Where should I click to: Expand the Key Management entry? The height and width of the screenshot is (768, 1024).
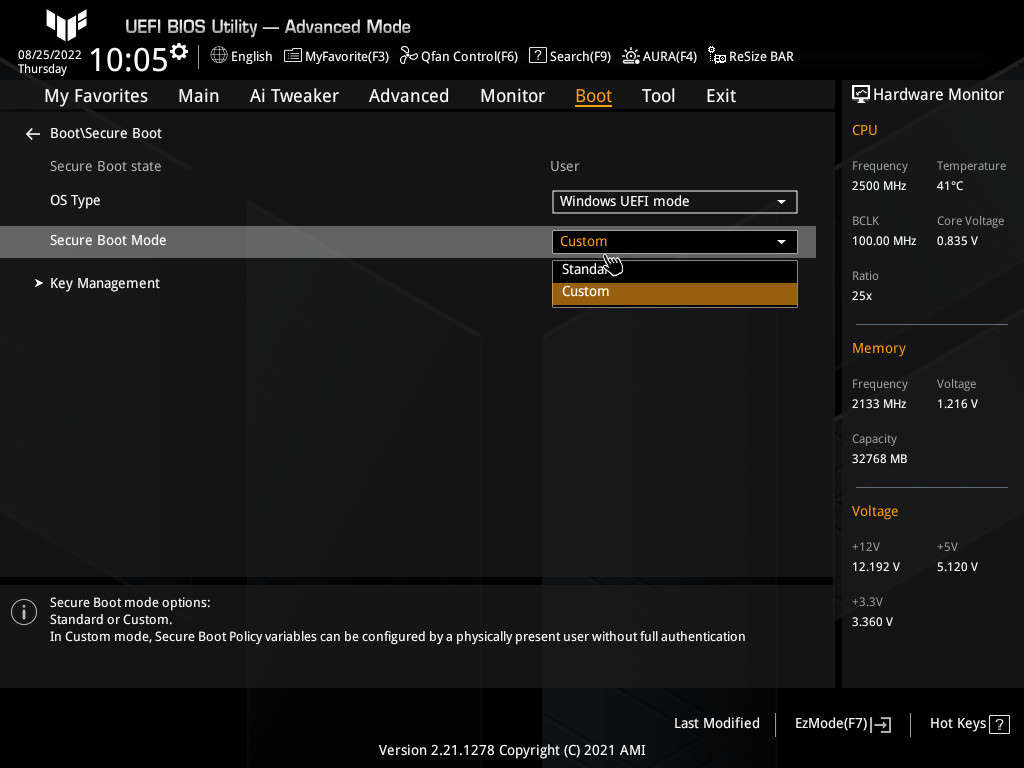click(x=104, y=283)
